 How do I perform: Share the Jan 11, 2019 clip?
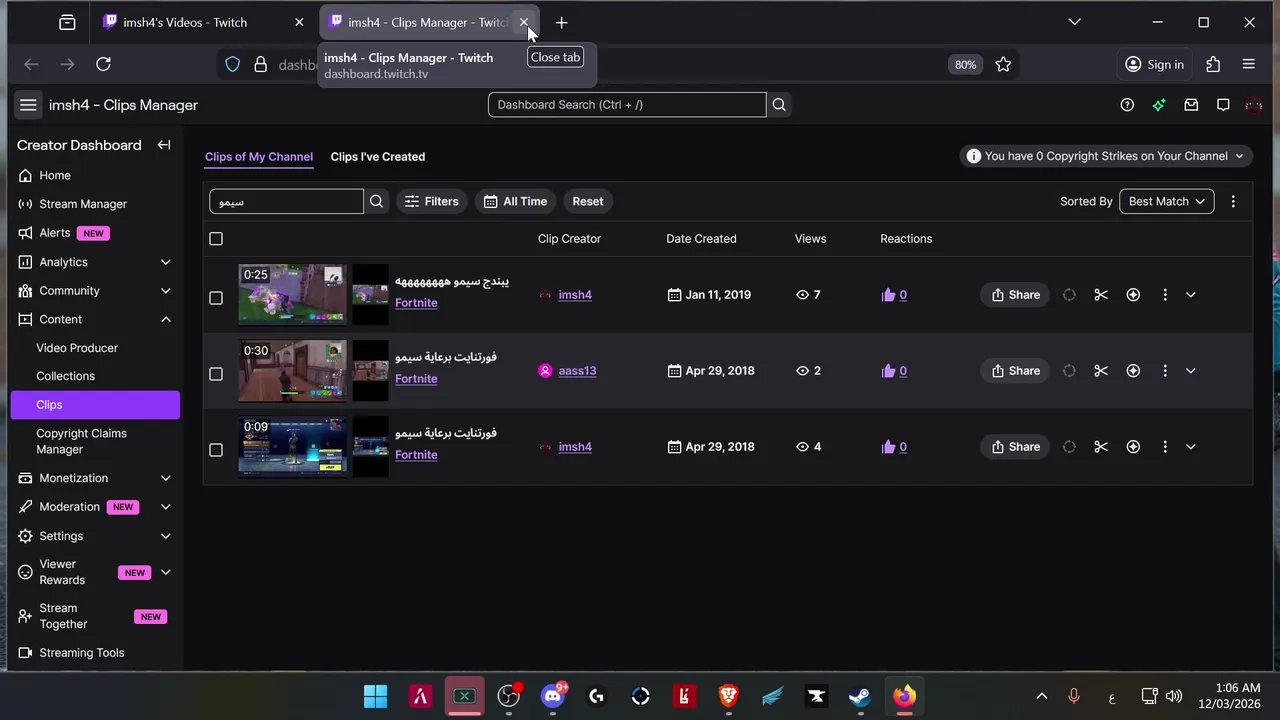coord(1015,295)
